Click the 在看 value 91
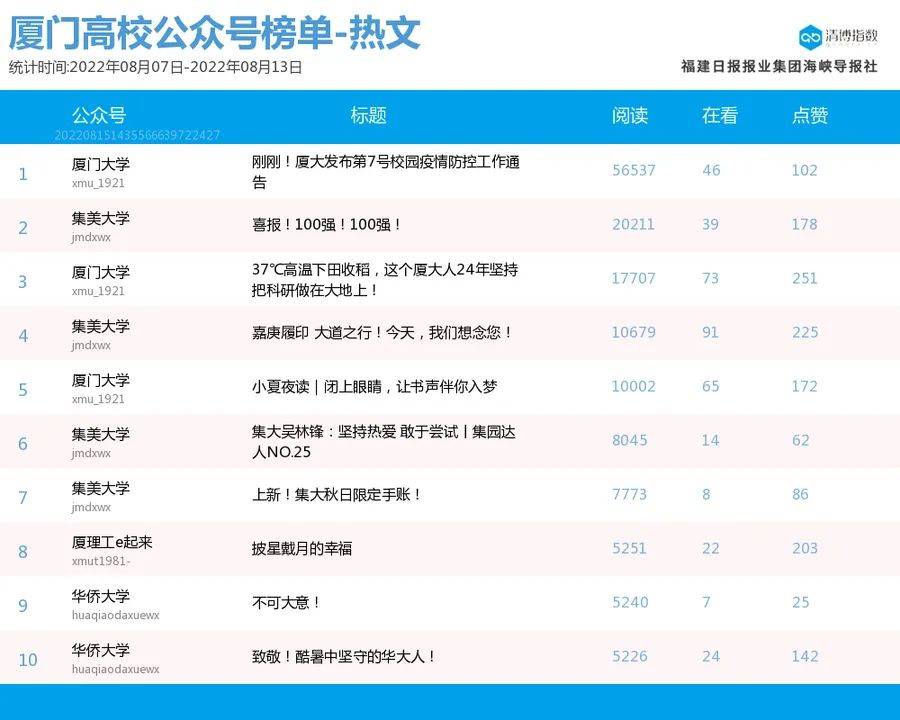 click(x=711, y=332)
